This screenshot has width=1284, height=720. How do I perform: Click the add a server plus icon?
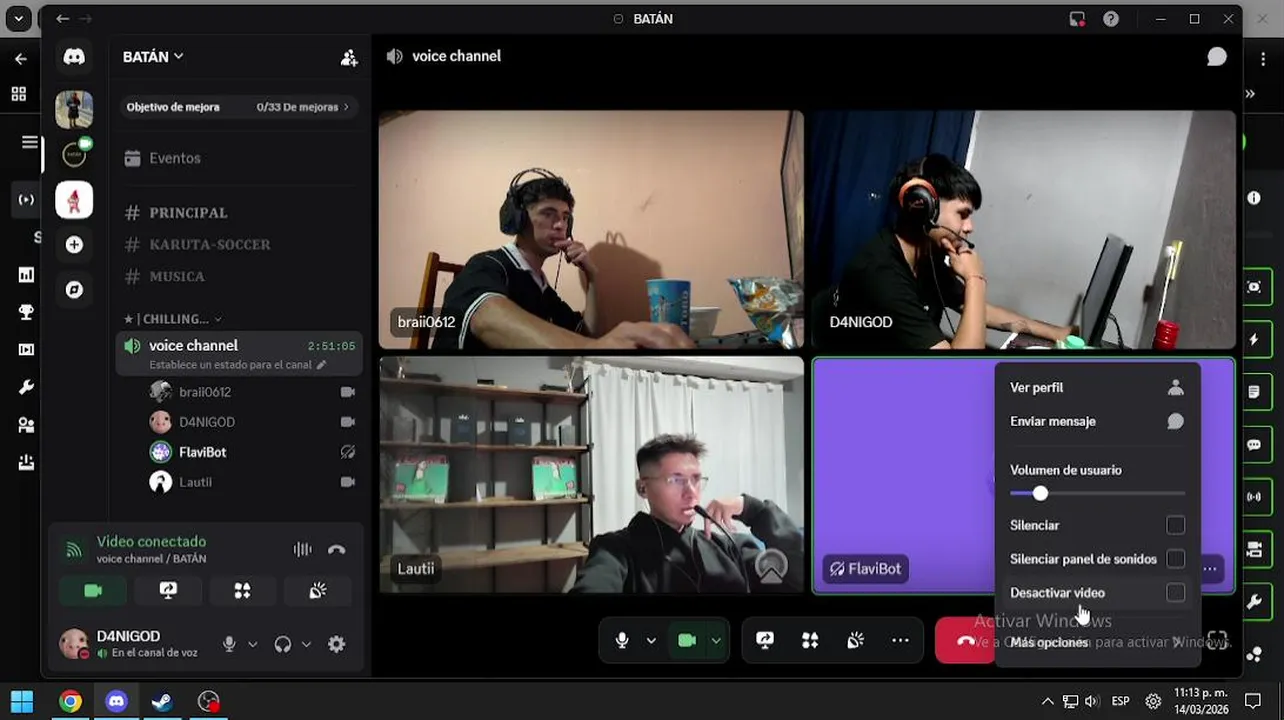74,244
